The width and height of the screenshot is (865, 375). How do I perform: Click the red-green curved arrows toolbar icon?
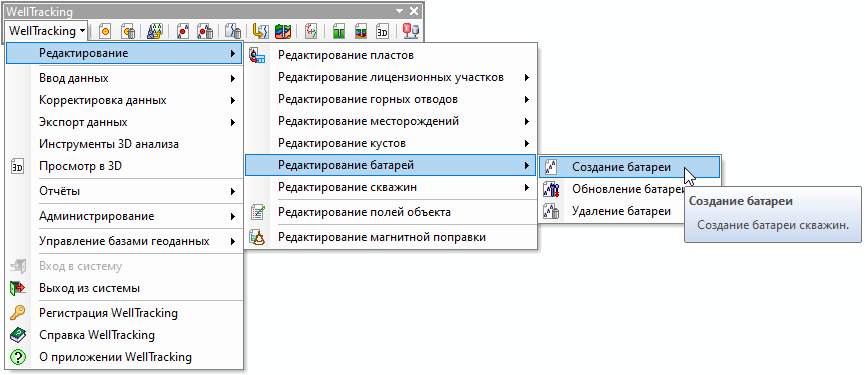311,31
